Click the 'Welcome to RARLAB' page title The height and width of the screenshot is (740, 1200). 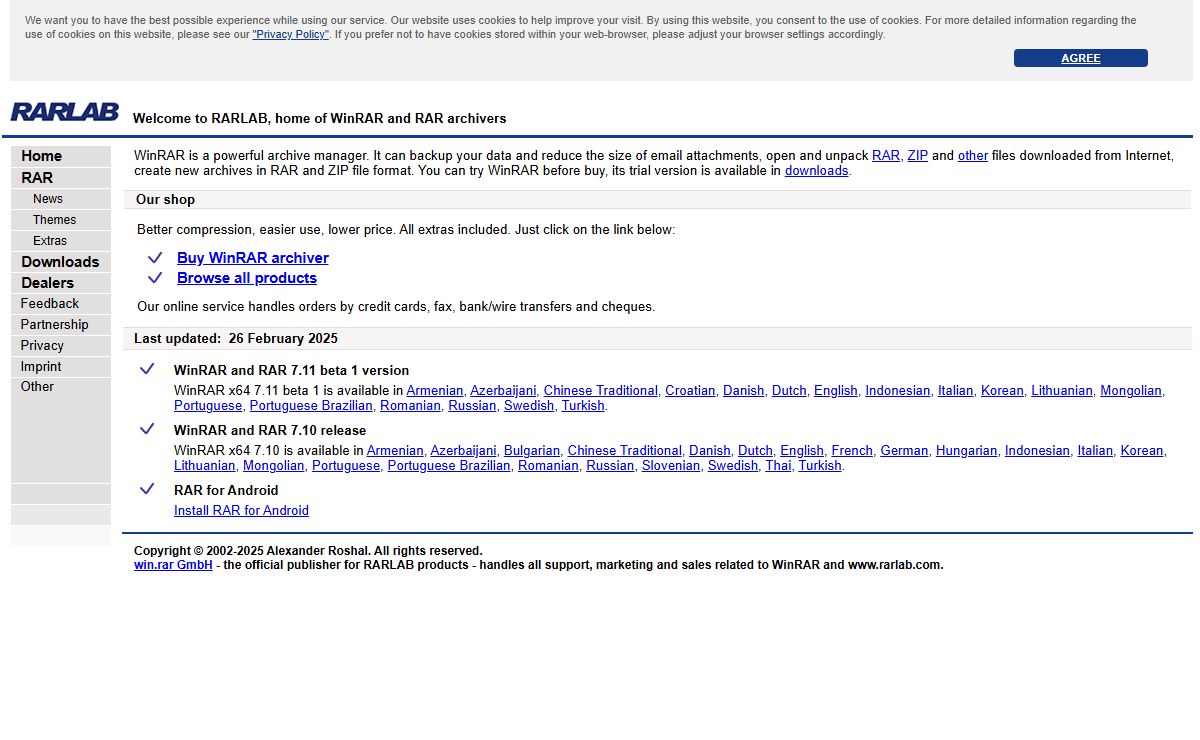pyautogui.click(x=320, y=119)
